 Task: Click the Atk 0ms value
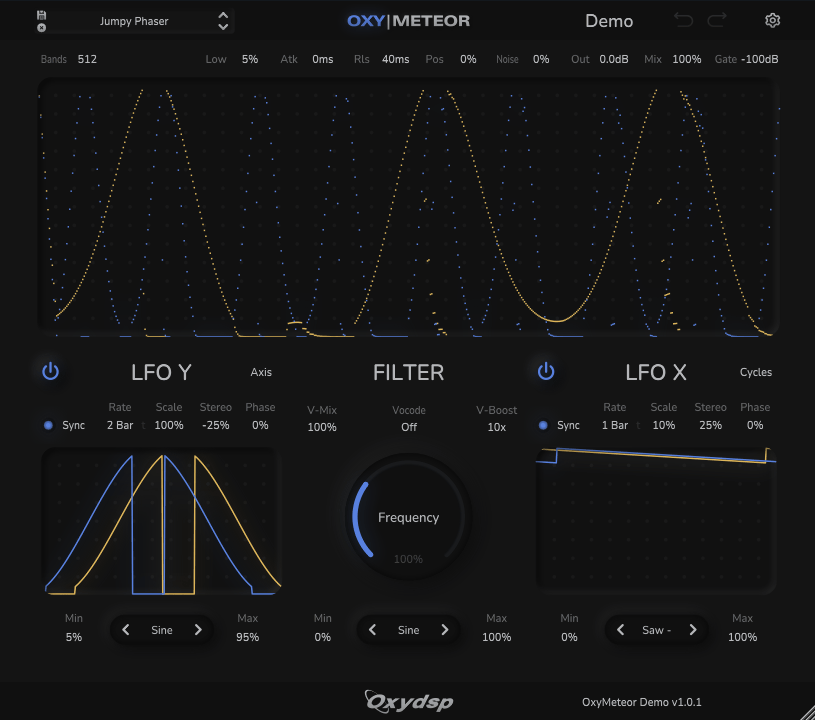click(x=323, y=59)
